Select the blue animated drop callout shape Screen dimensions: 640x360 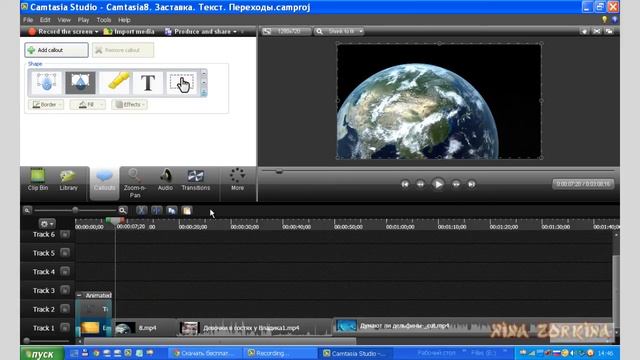click(46, 83)
